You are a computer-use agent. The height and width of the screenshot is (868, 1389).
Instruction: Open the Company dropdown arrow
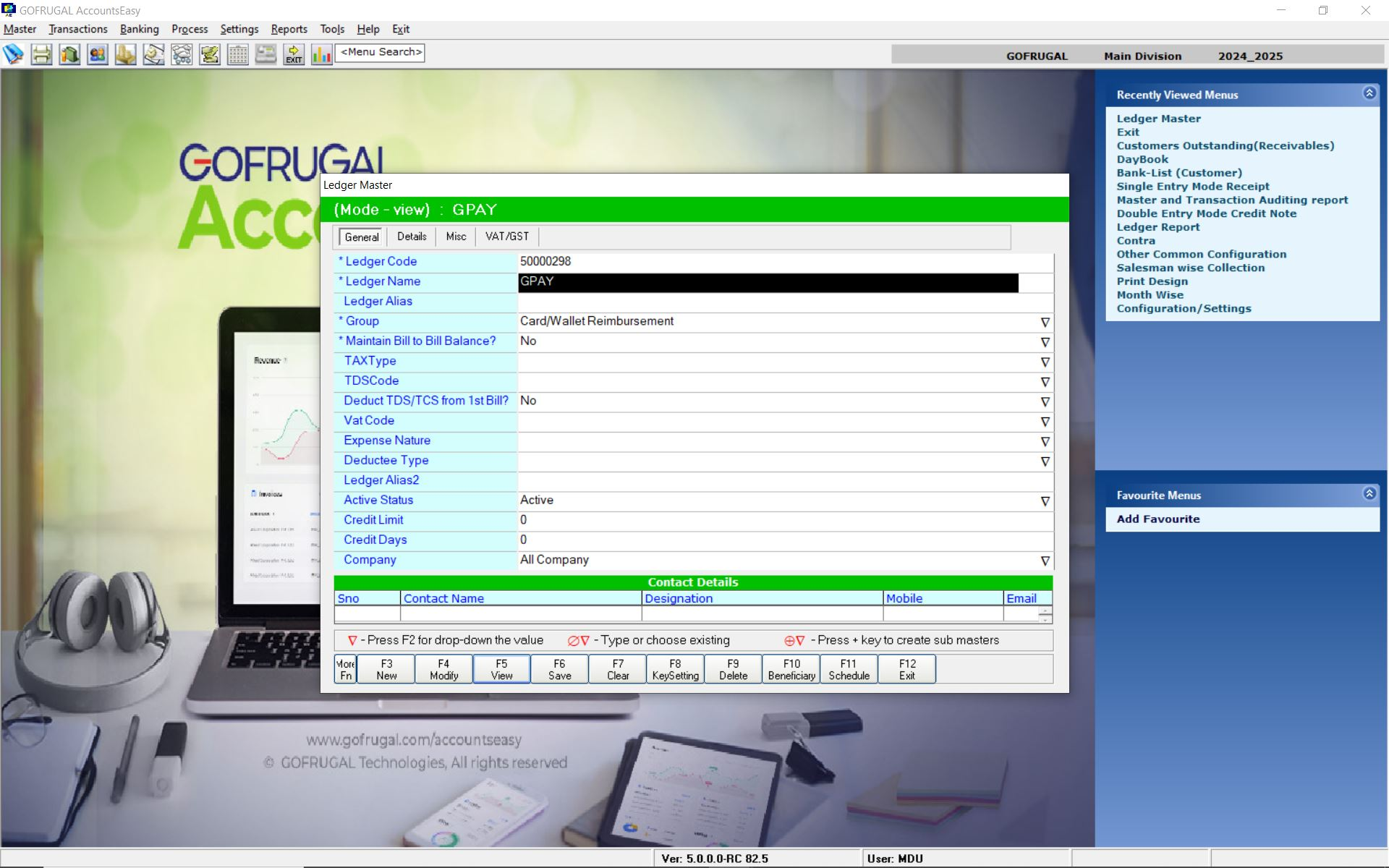pyautogui.click(x=1045, y=561)
